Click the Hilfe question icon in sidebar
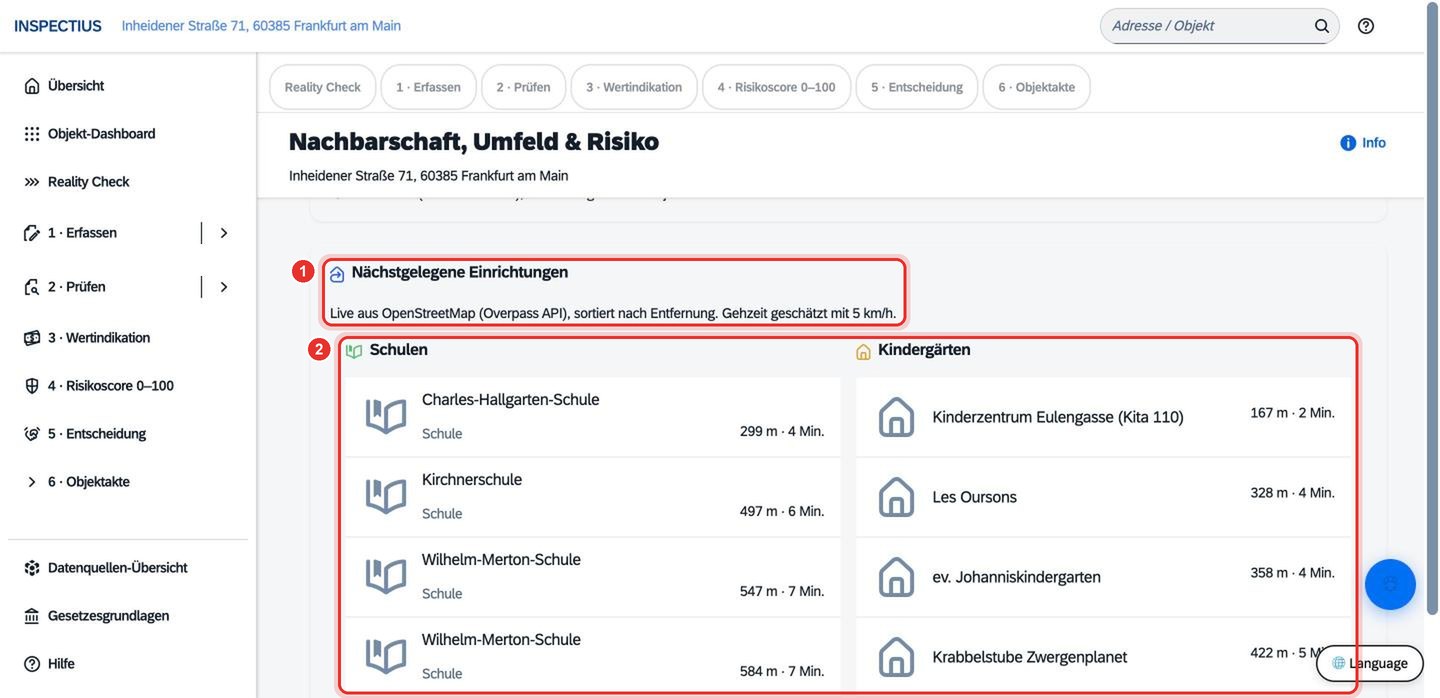1440x698 pixels. tap(32, 664)
